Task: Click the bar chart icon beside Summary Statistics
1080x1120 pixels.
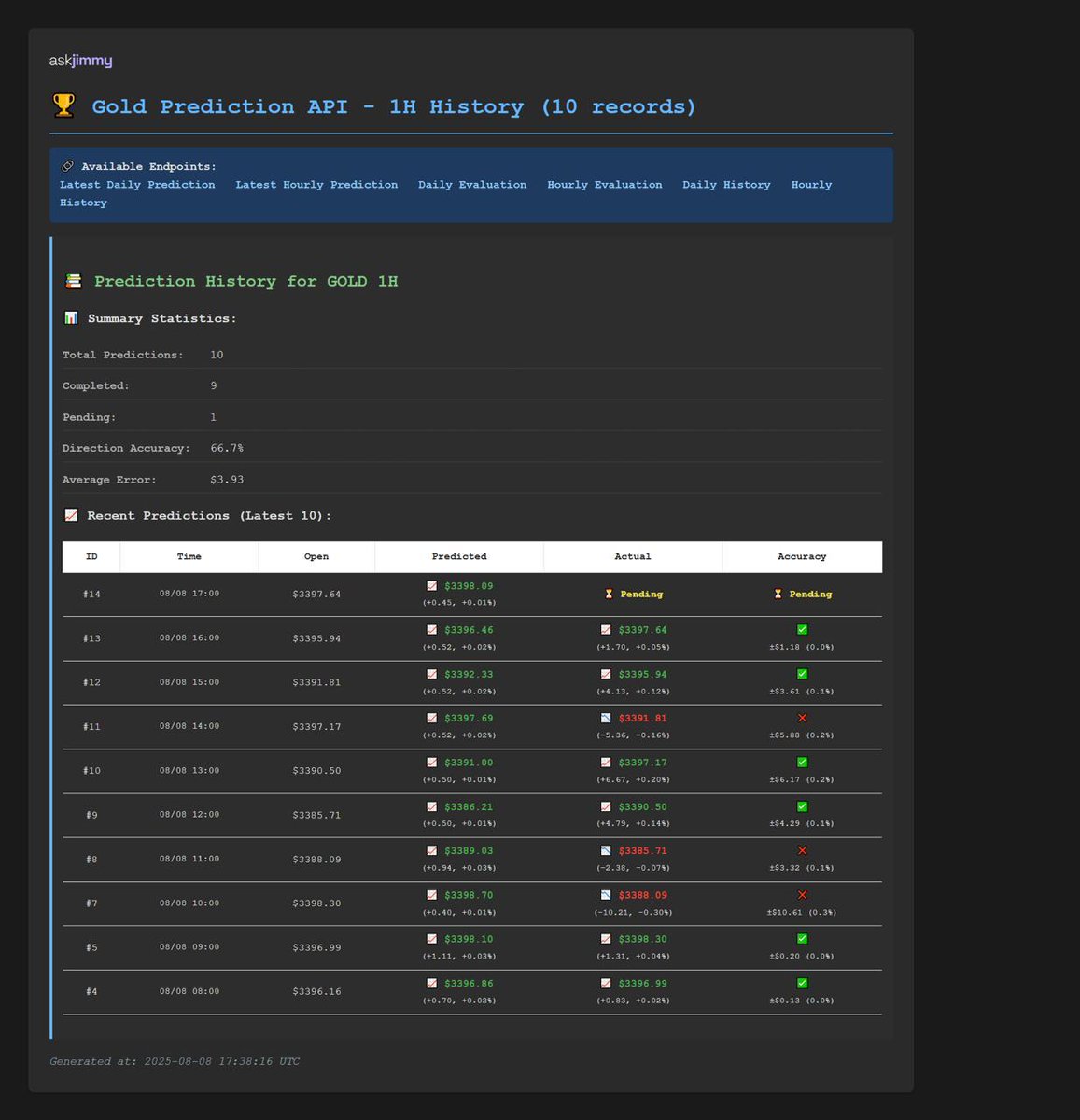Action: [x=71, y=318]
